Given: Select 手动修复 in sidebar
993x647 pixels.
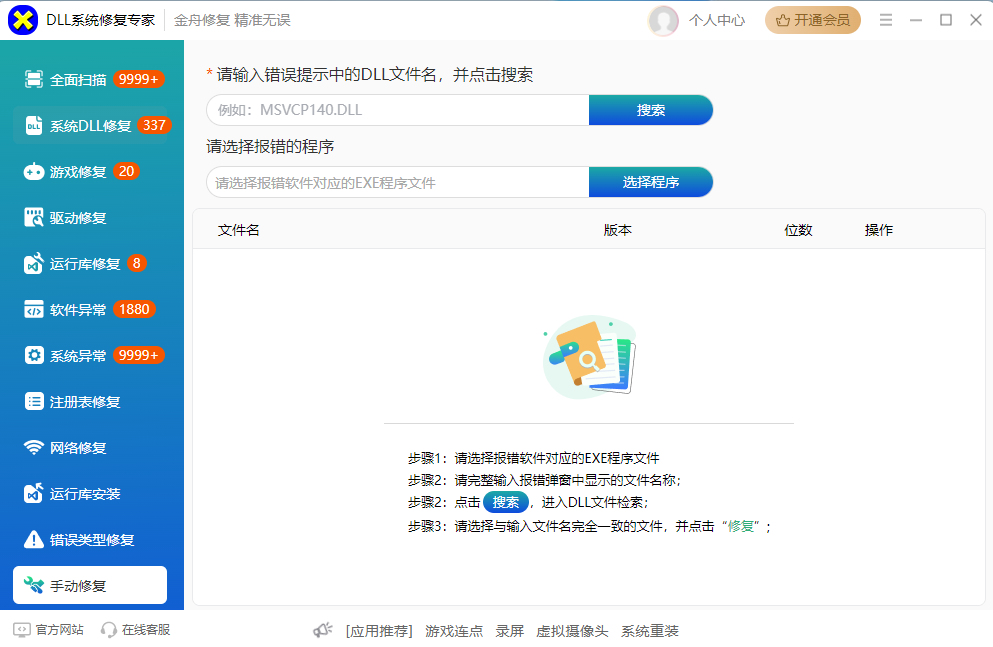Looking at the screenshot, I should click(90, 586).
